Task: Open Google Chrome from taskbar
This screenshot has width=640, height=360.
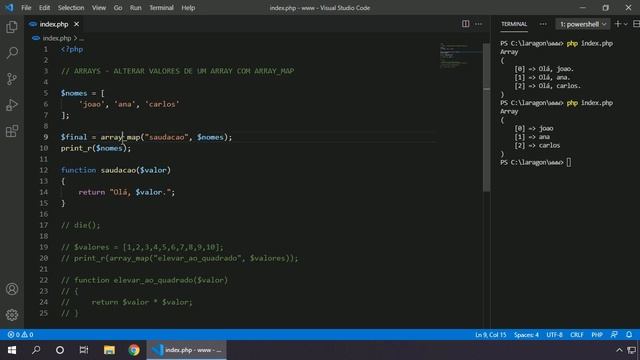Action: tap(134, 350)
